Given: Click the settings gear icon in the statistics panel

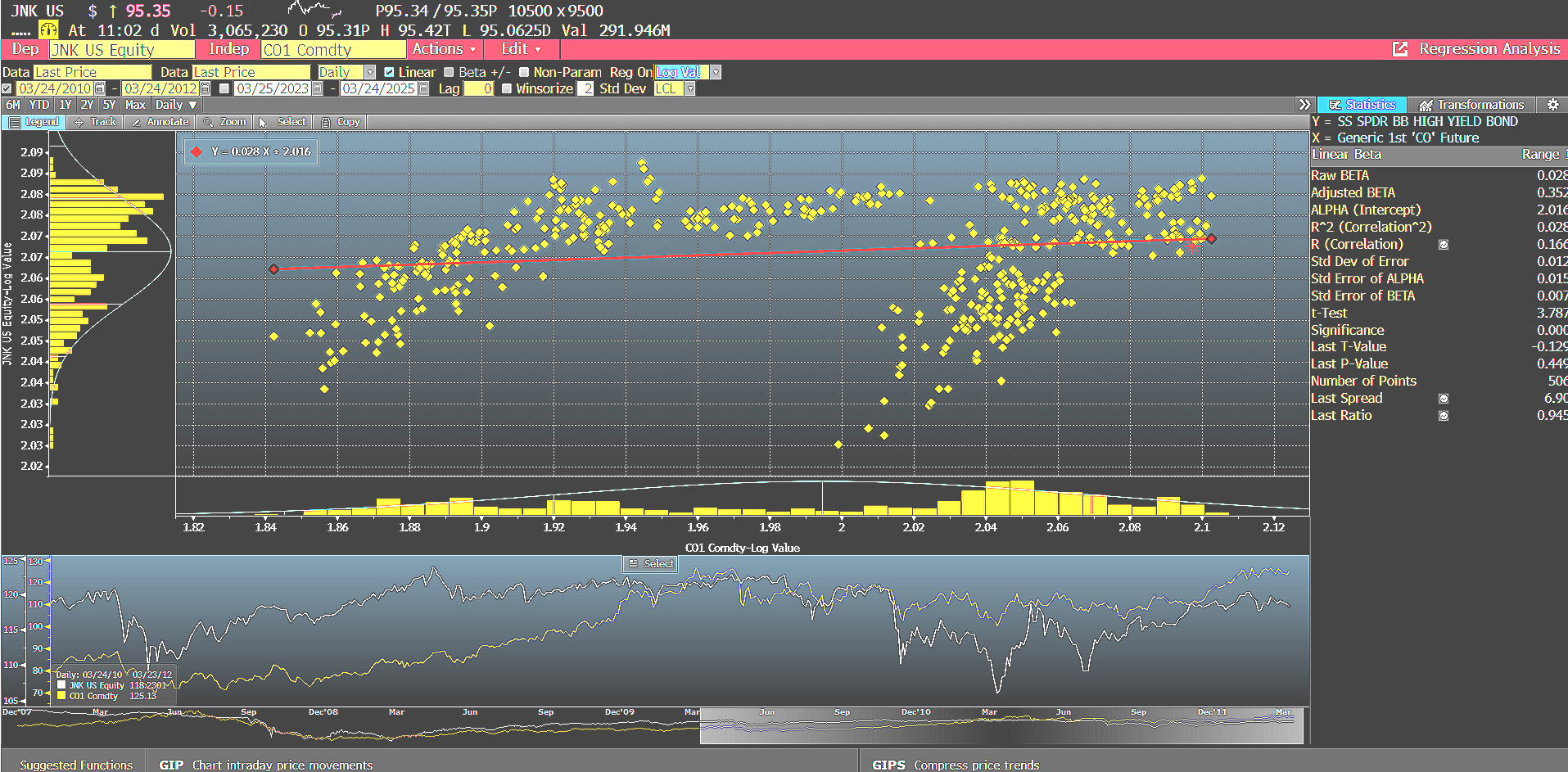Looking at the screenshot, I should coord(1552,105).
